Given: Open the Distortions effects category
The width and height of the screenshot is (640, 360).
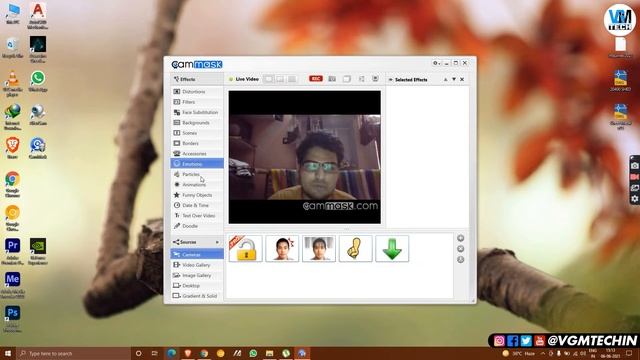Looking at the screenshot, I should [197, 91].
